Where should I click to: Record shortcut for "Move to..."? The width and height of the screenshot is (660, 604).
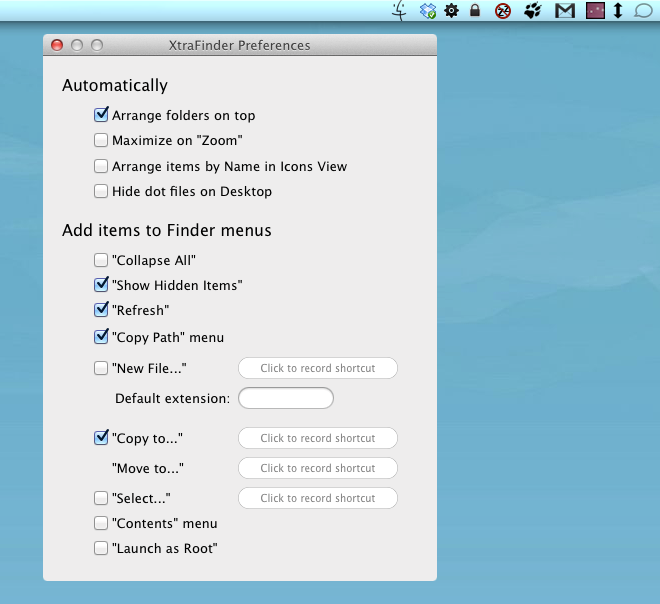click(x=318, y=468)
